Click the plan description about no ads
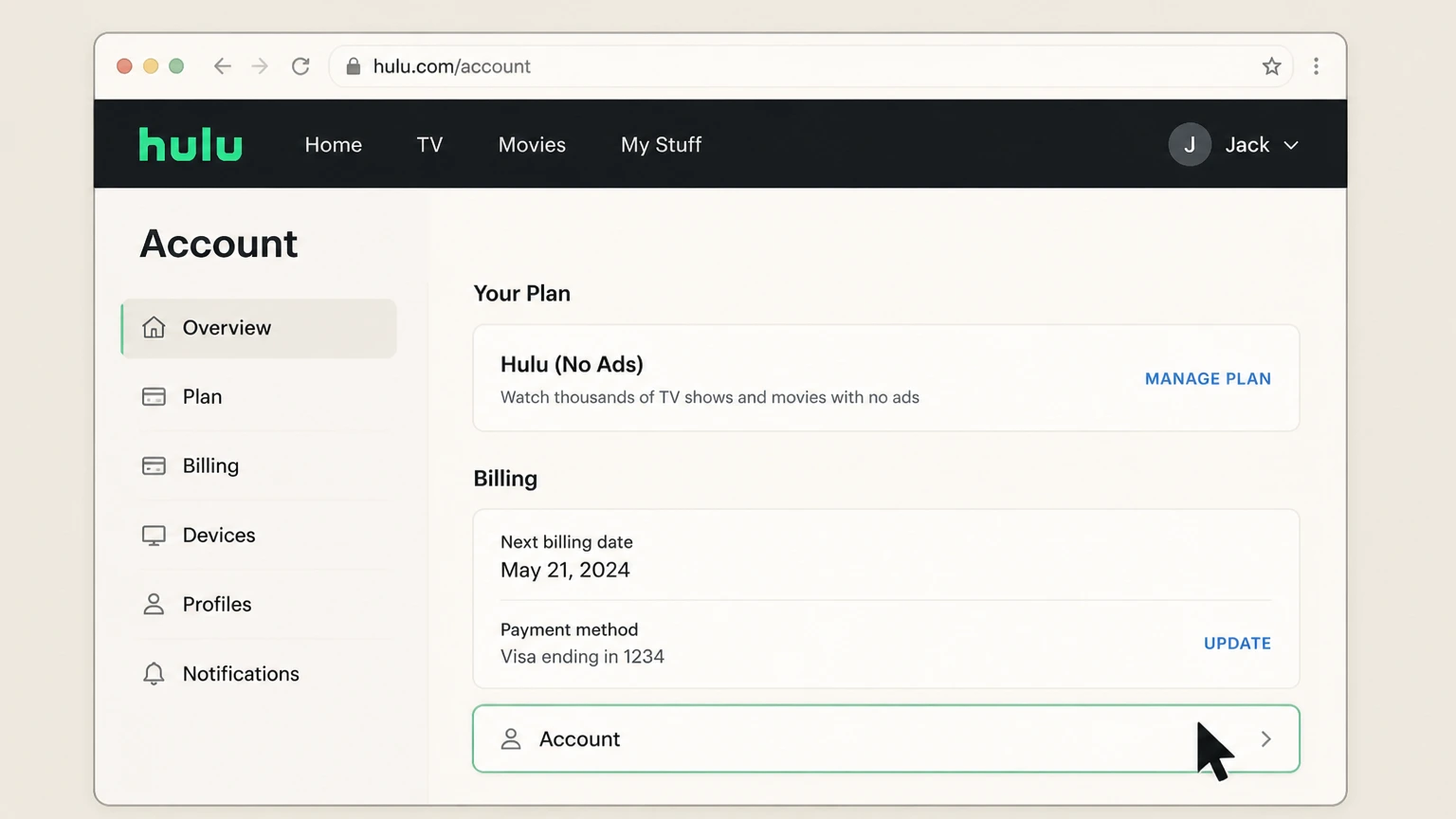 [x=709, y=397]
